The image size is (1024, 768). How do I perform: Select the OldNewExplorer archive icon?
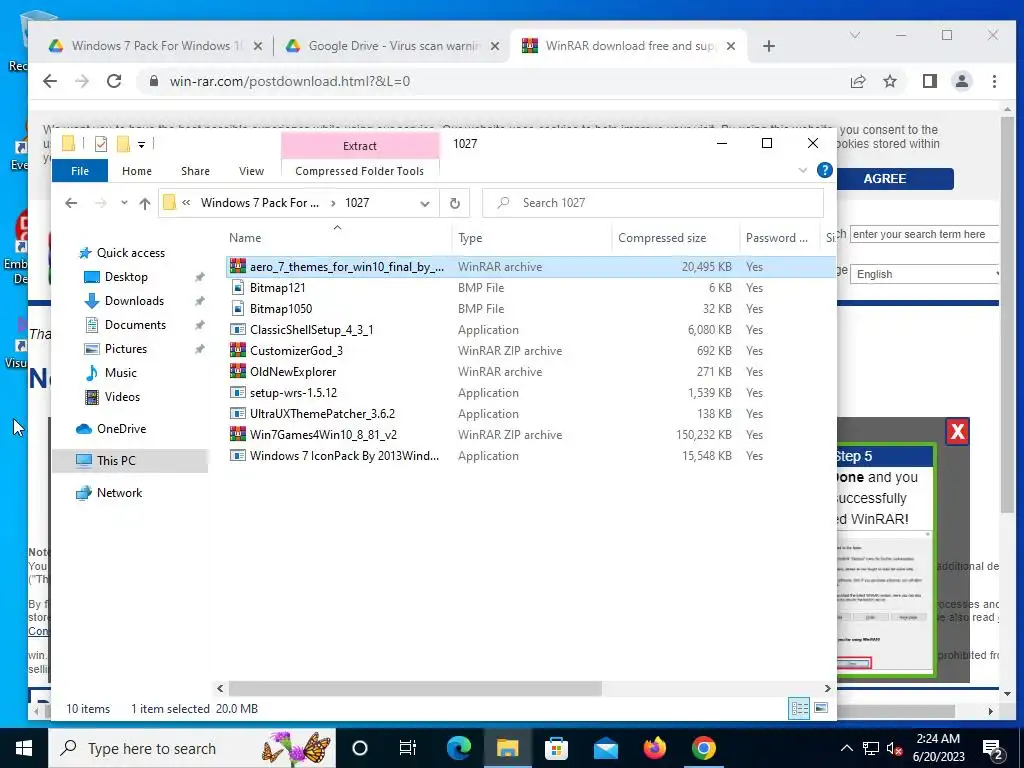tap(238, 372)
